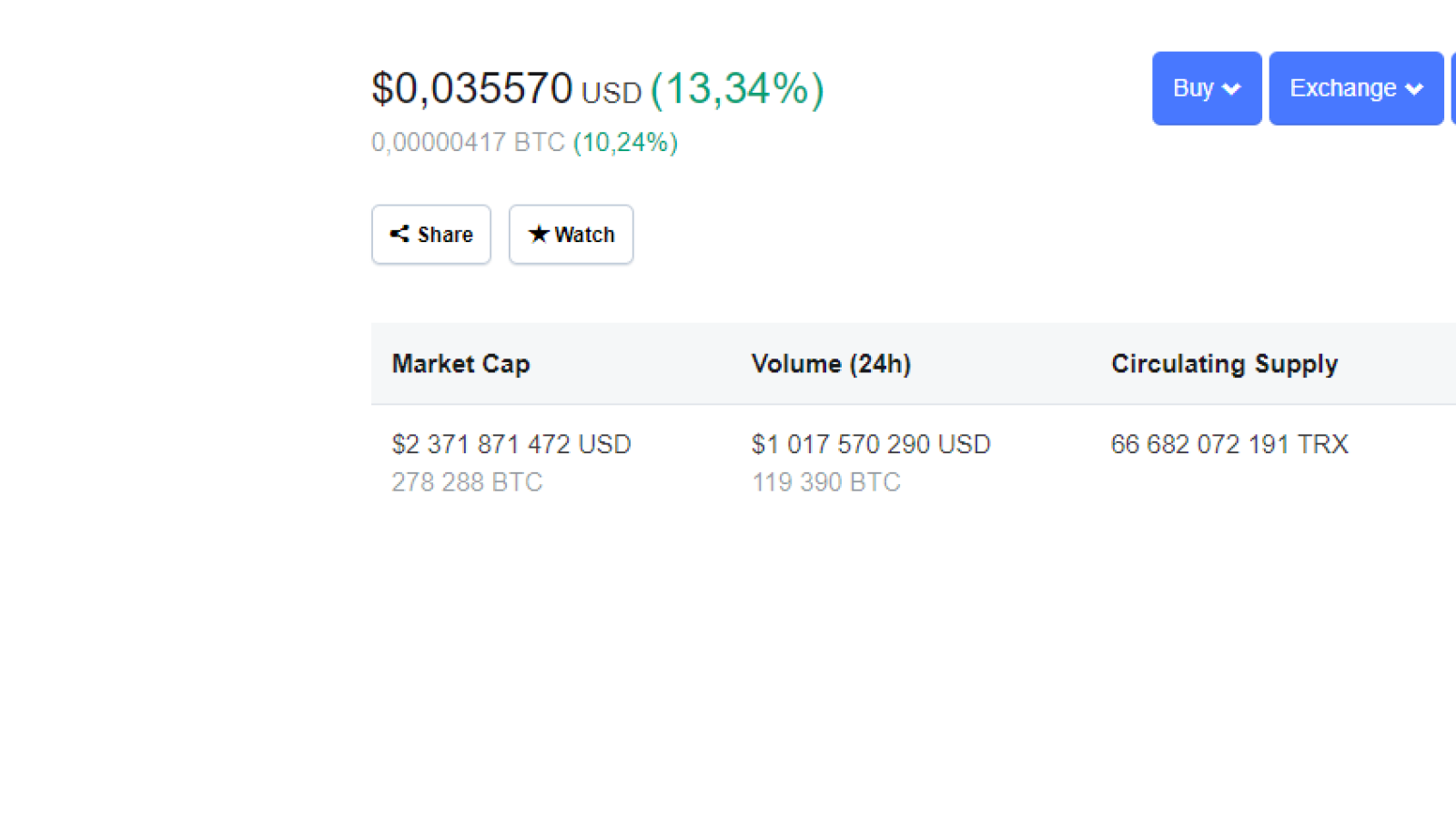Click the green 10,24% BTC change
The width and height of the screenshot is (1456, 819).
coord(625,142)
